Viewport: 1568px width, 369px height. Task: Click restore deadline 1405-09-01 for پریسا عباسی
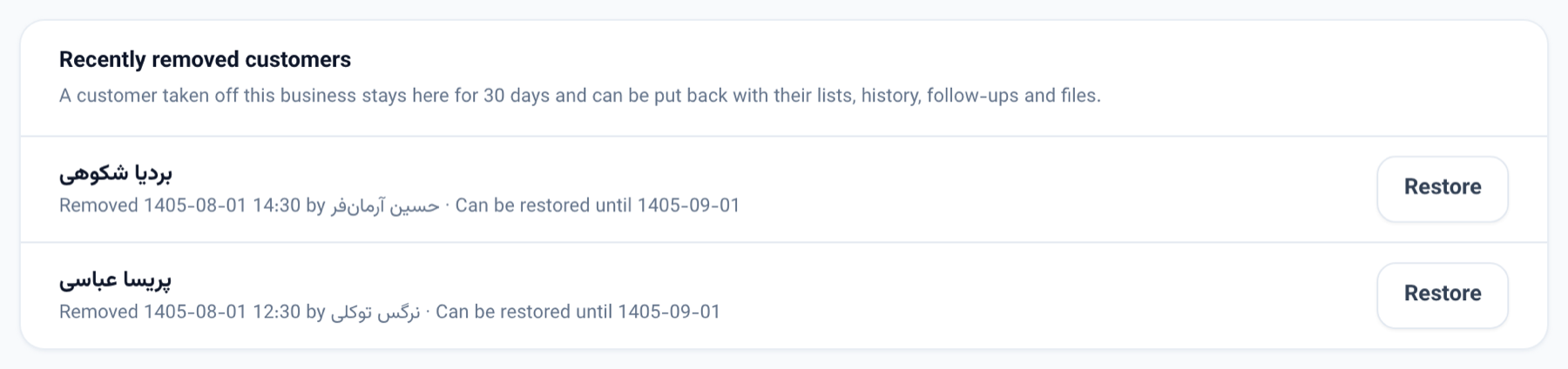click(669, 312)
